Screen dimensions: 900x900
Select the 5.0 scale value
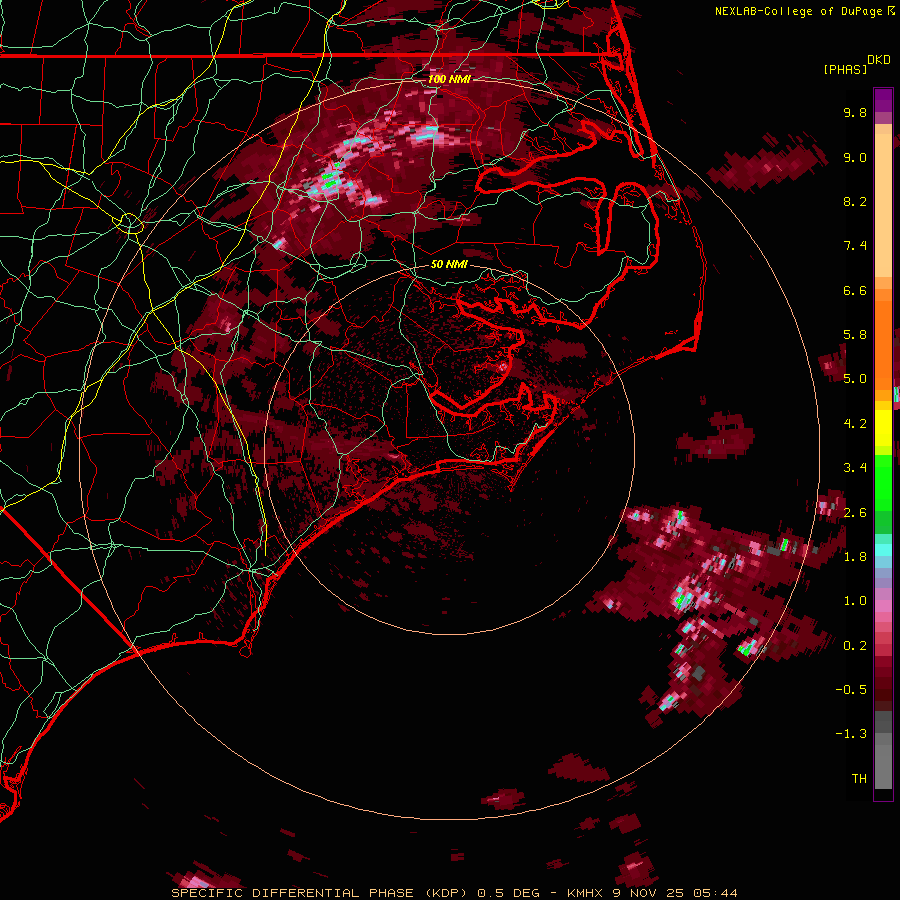click(855, 379)
